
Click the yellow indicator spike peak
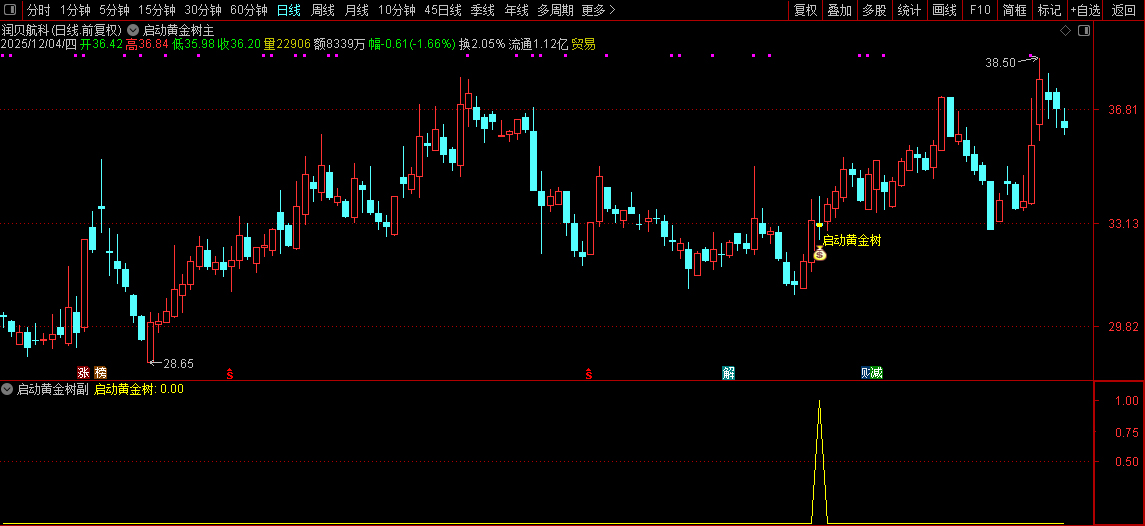(x=819, y=401)
